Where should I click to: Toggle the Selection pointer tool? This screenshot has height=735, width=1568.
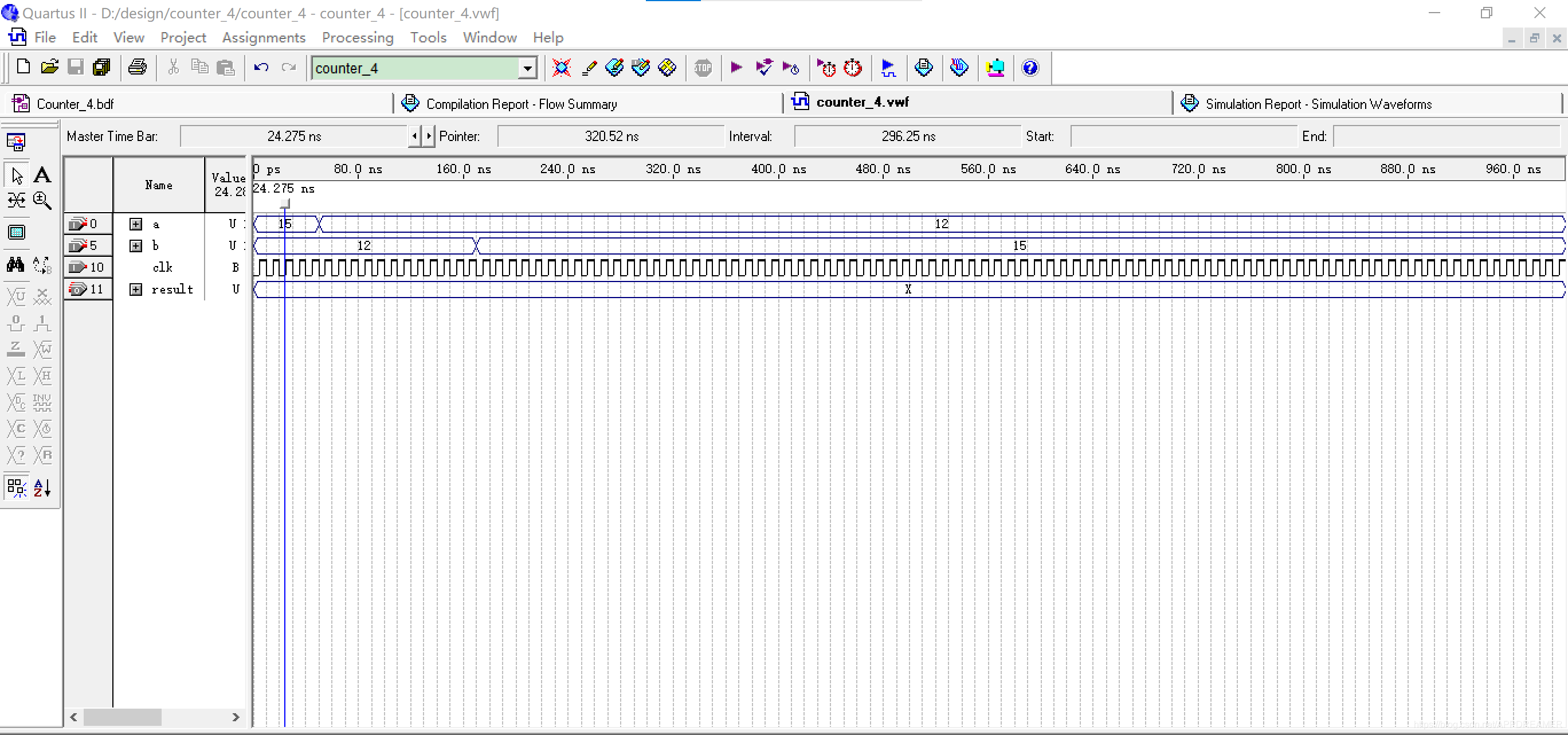pyautogui.click(x=17, y=175)
